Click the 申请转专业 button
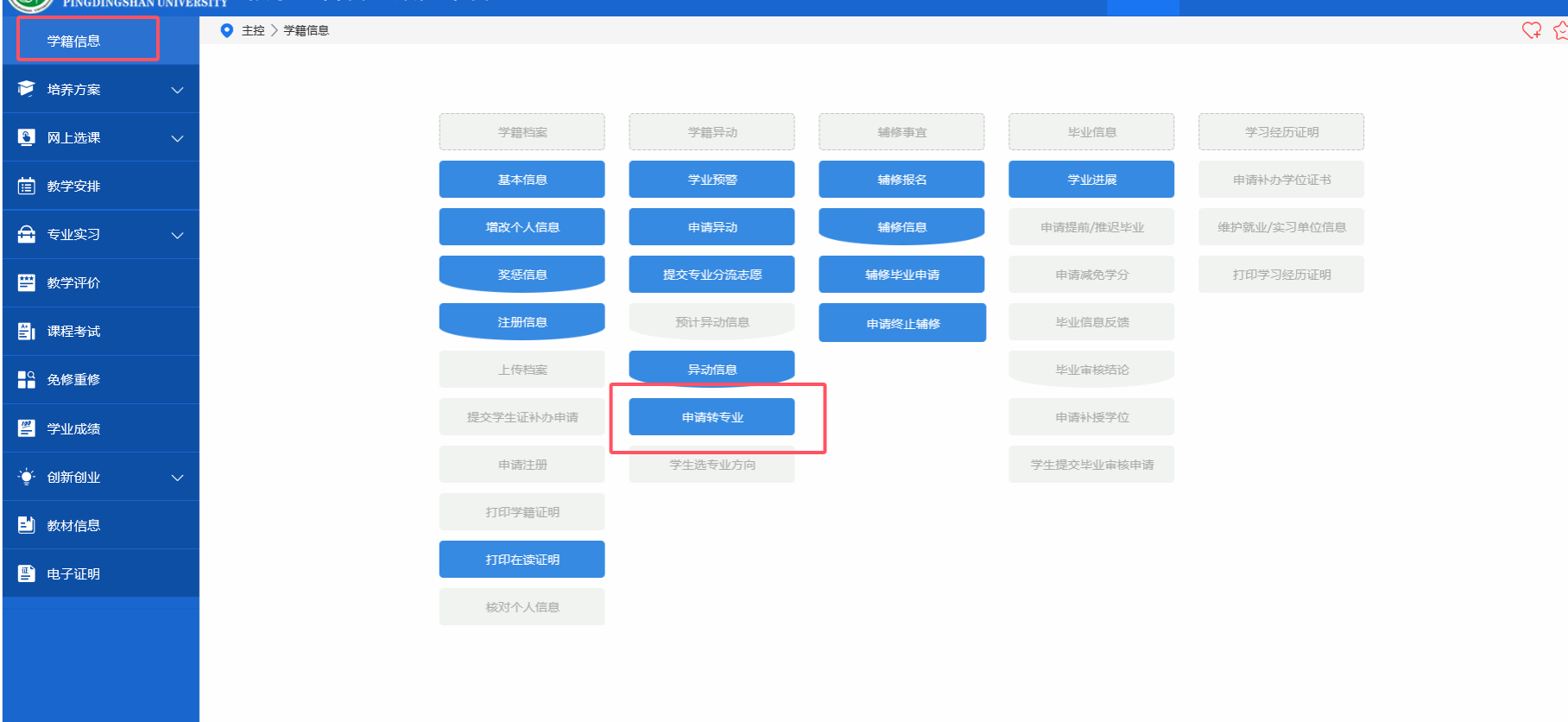This screenshot has width=1568, height=722. [x=711, y=417]
